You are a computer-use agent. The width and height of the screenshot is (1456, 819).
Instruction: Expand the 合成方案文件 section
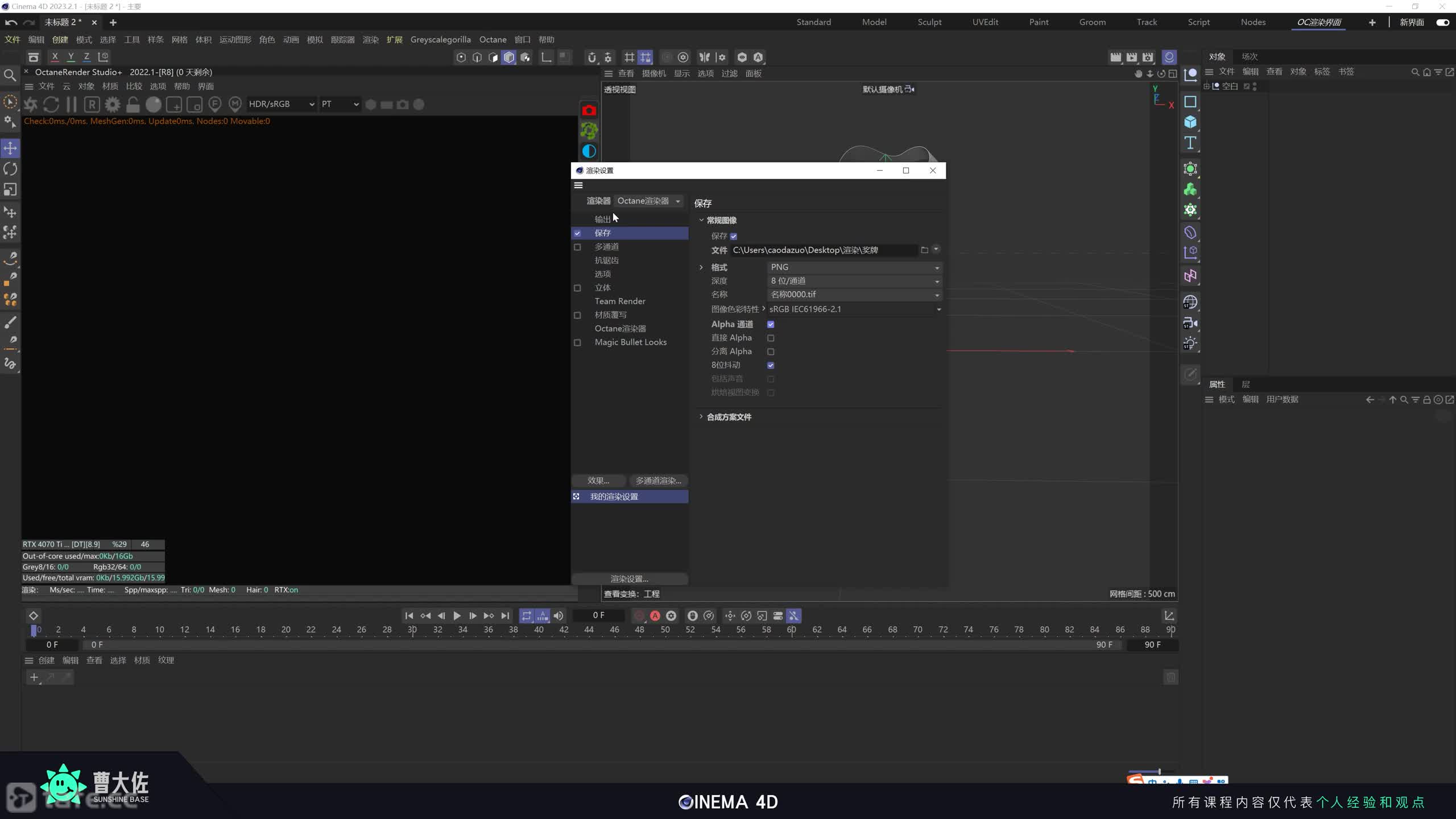701,417
